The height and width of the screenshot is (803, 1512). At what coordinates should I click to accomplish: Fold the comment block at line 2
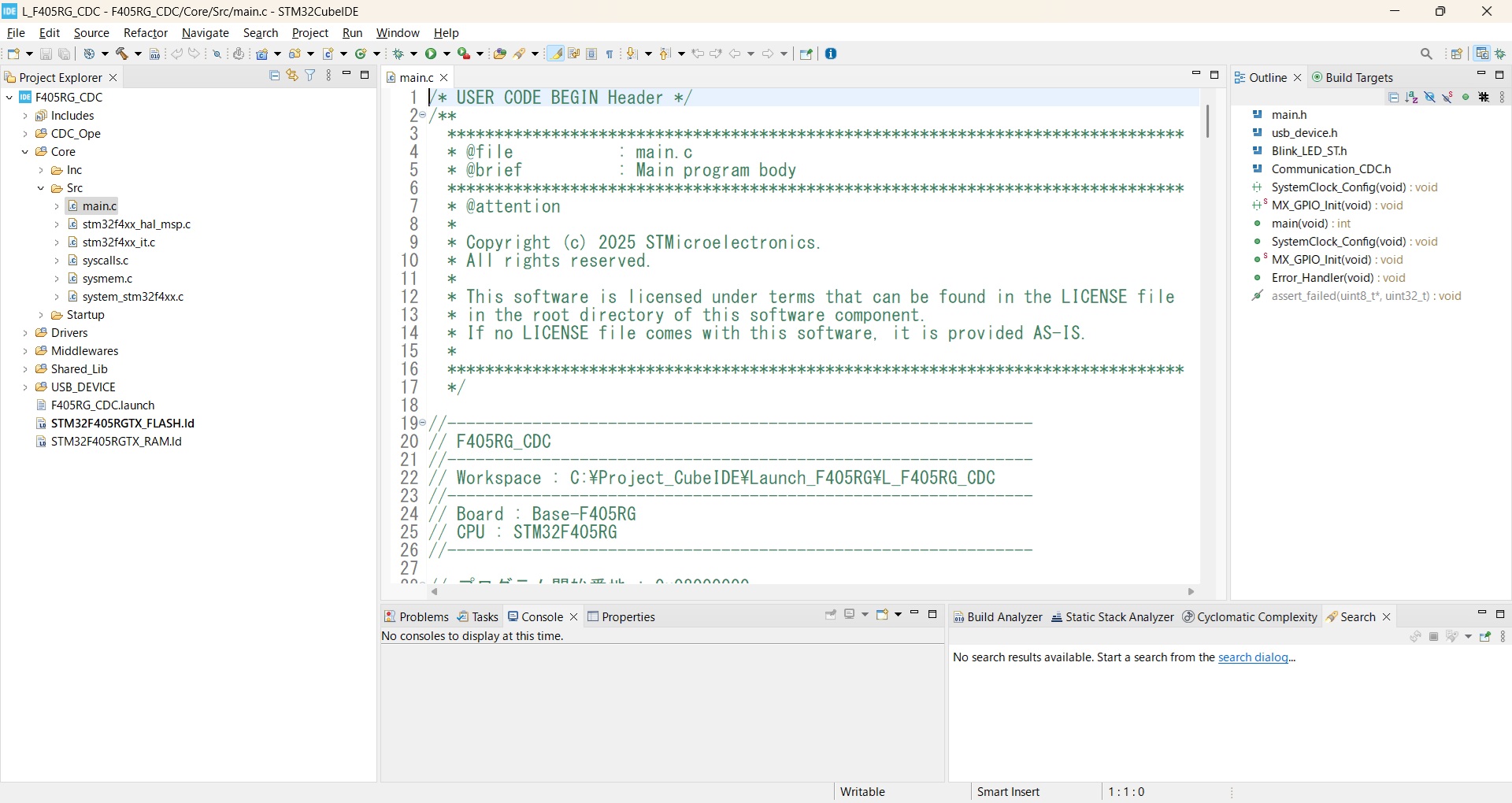tap(423, 116)
